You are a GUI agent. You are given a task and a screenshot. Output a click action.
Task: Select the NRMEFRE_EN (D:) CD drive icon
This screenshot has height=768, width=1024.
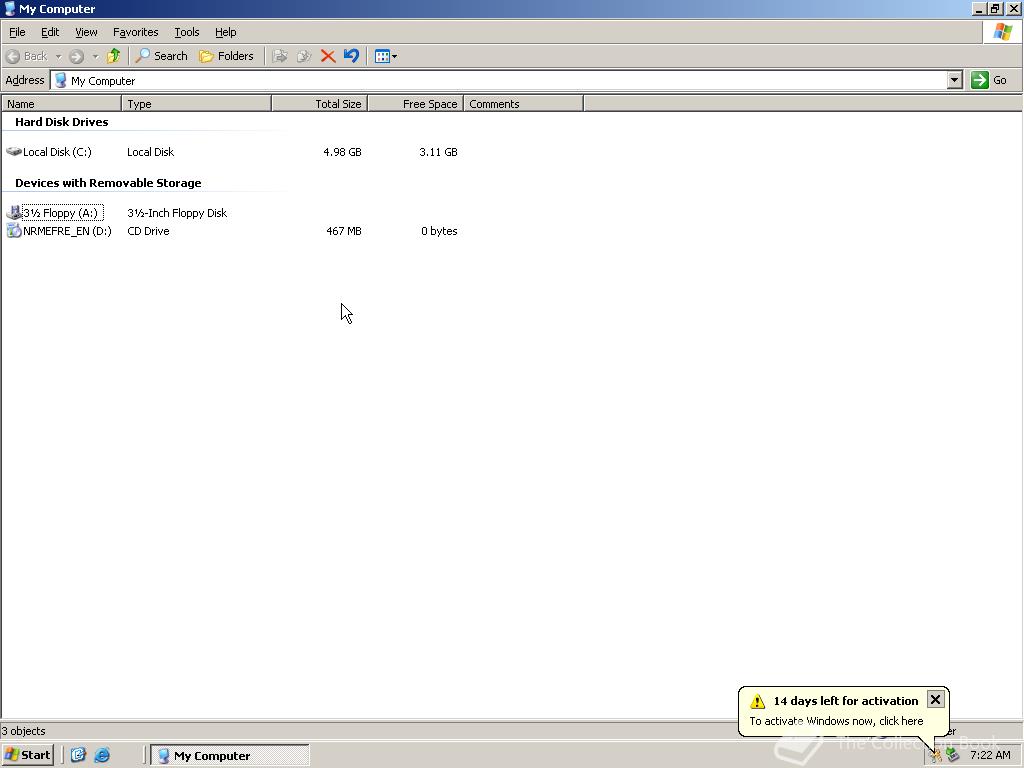coord(14,231)
